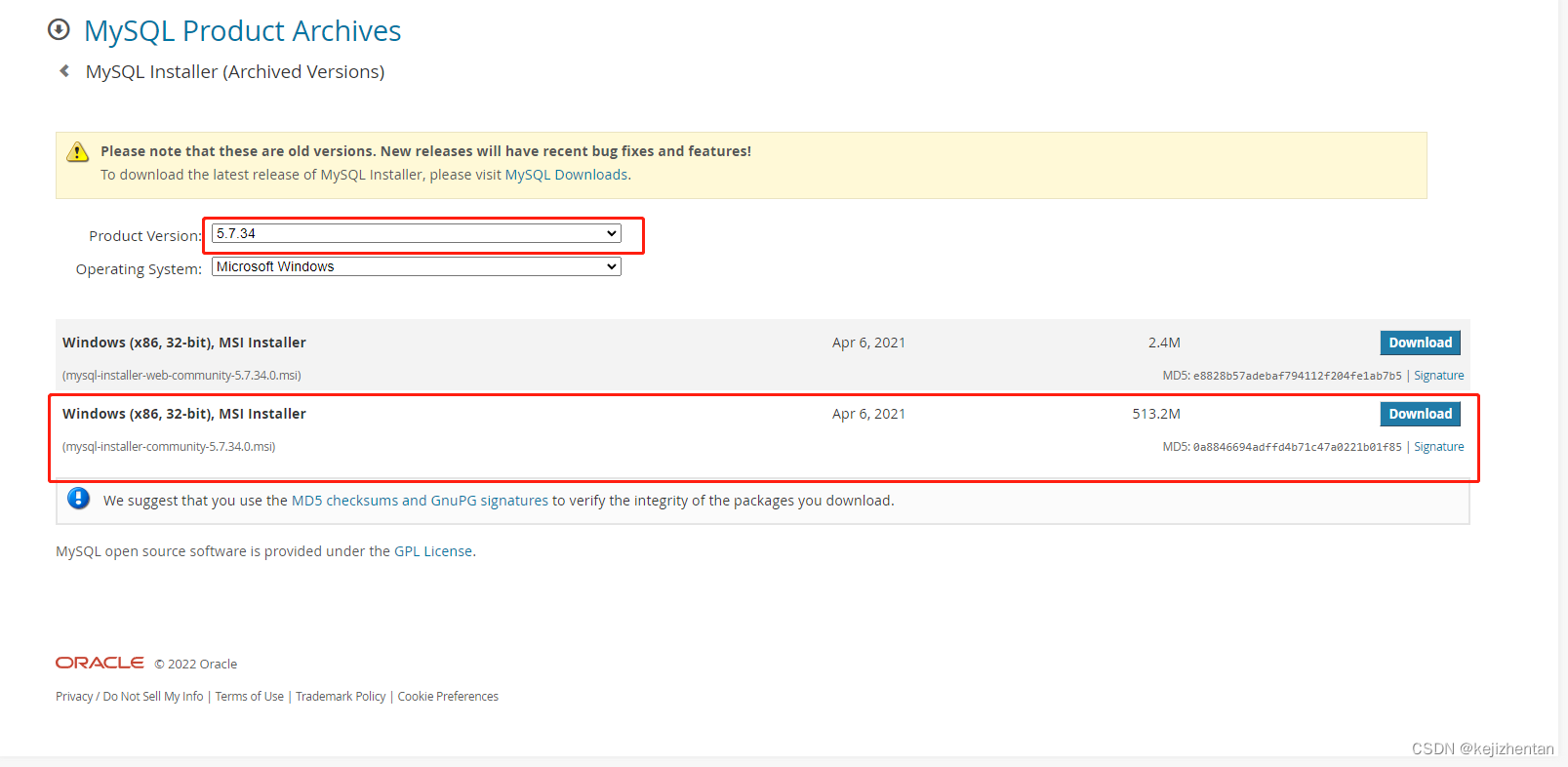This screenshot has height=767, width=1568.
Task: Click the 513.2M file size
Action: tap(1156, 414)
